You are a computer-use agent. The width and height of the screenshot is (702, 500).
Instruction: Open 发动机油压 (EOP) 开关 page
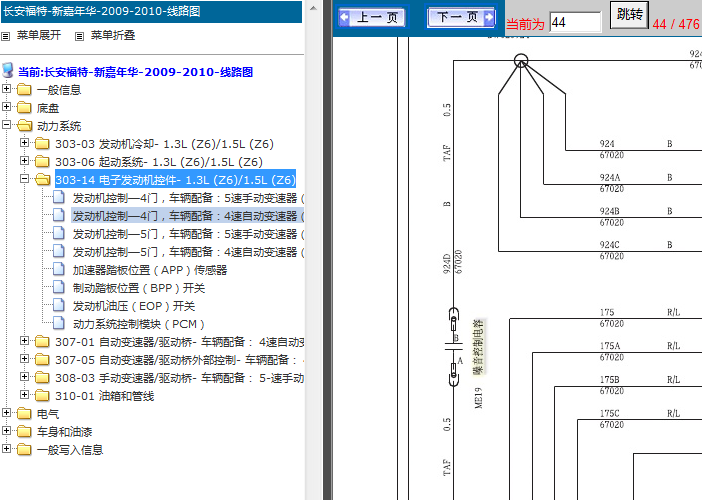point(134,306)
